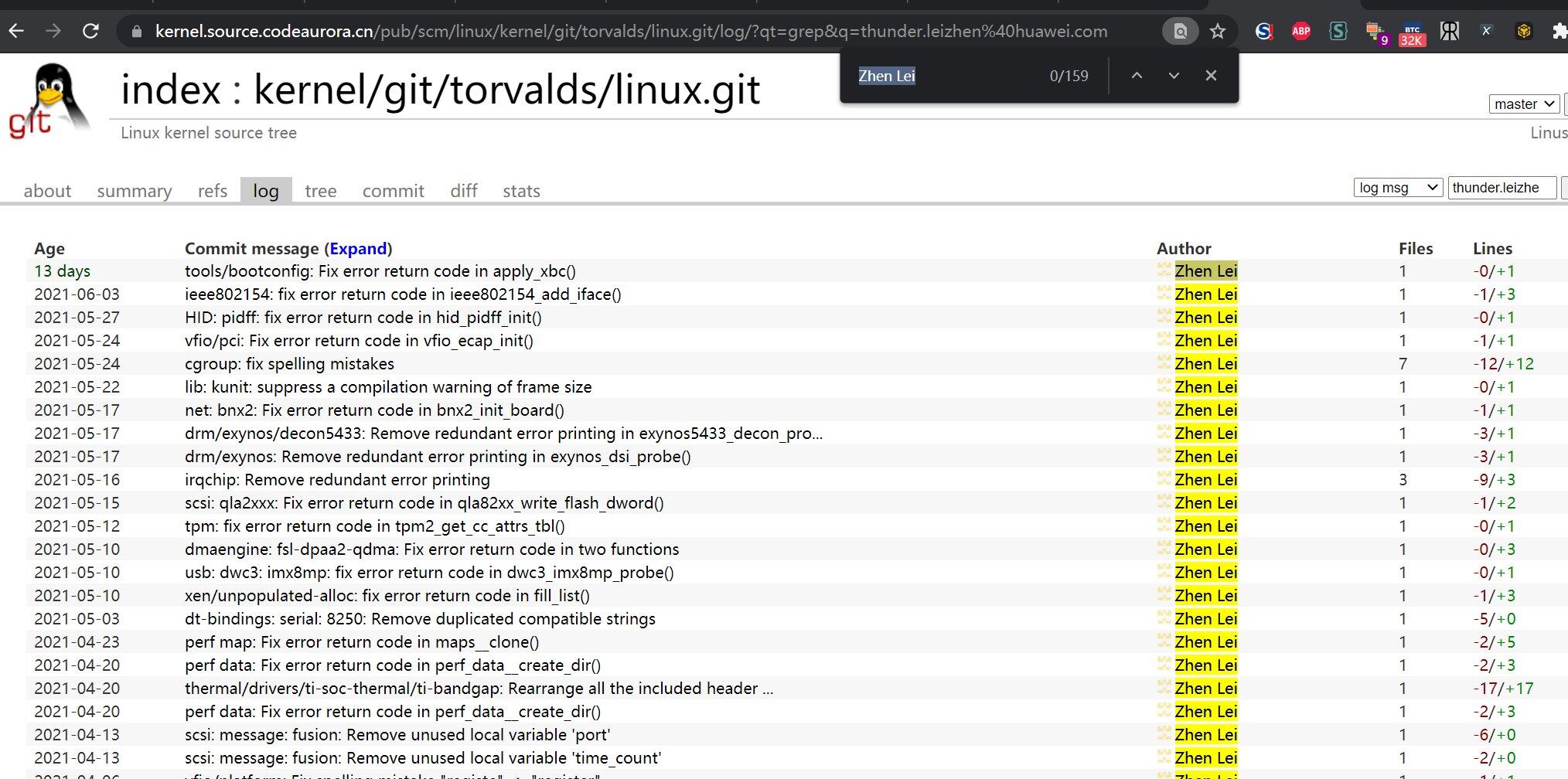Reload the current page
Image resolution: width=1568 pixels, height=779 pixels.
[x=90, y=31]
